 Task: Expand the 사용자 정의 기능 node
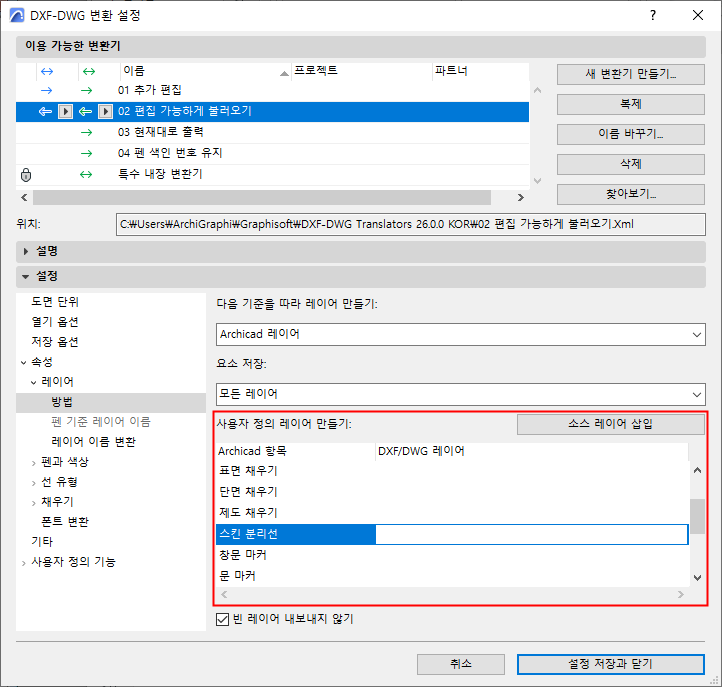(x=23, y=563)
